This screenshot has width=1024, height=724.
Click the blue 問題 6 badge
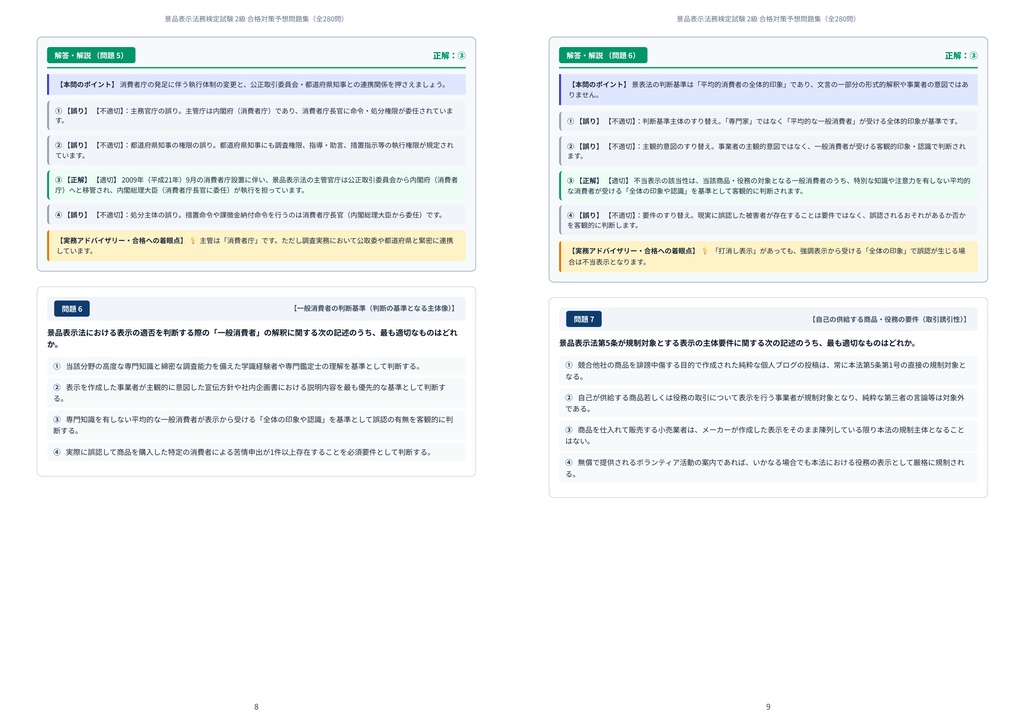point(72,309)
